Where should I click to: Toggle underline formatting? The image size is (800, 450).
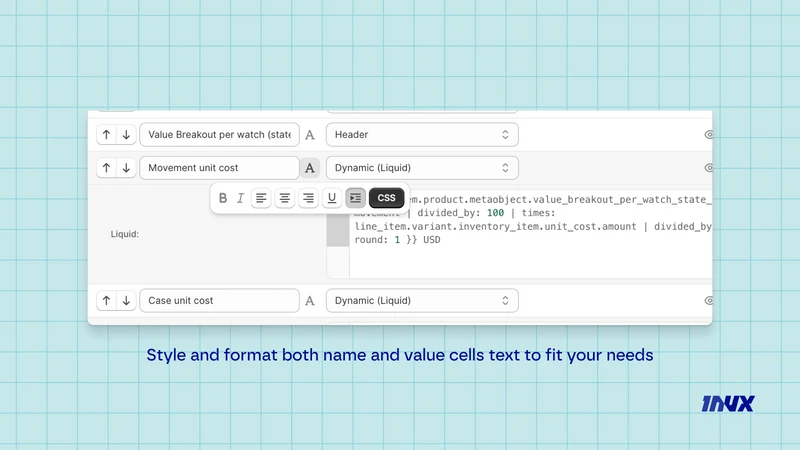[x=332, y=198]
